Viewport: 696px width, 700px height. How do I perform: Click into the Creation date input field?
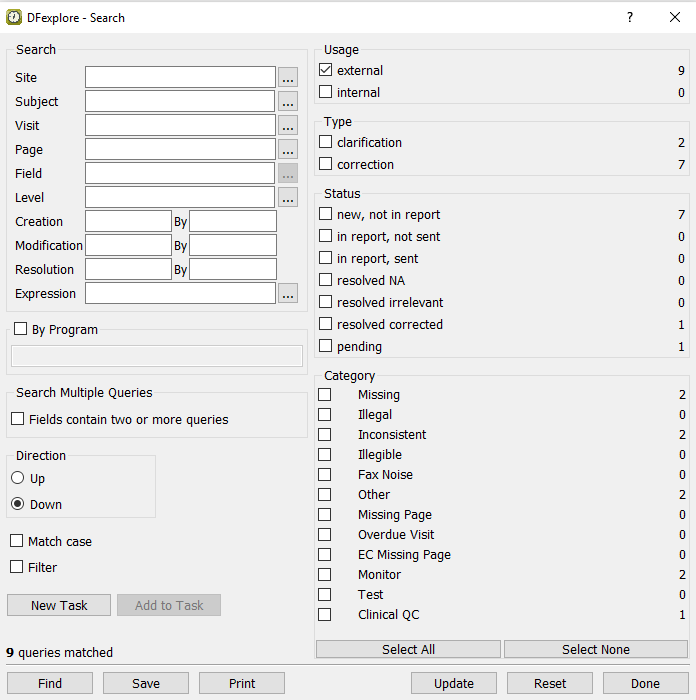128,222
